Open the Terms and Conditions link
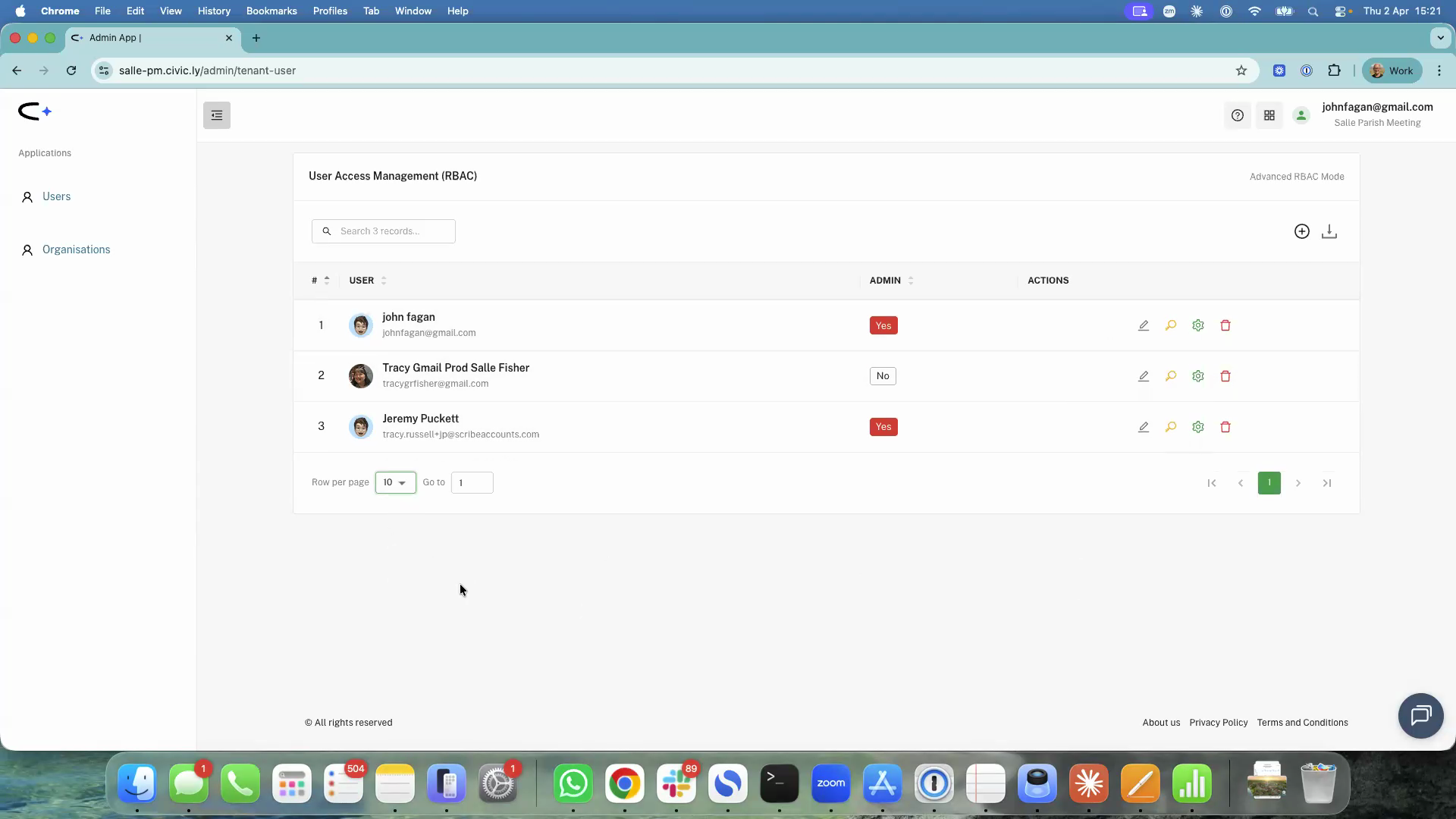 pyautogui.click(x=1302, y=722)
